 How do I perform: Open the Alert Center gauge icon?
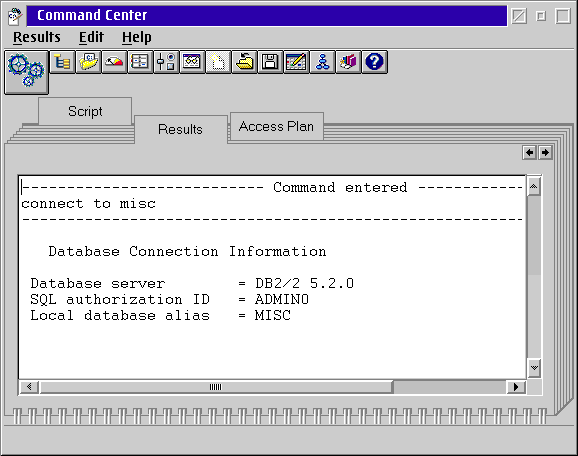point(114,62)
